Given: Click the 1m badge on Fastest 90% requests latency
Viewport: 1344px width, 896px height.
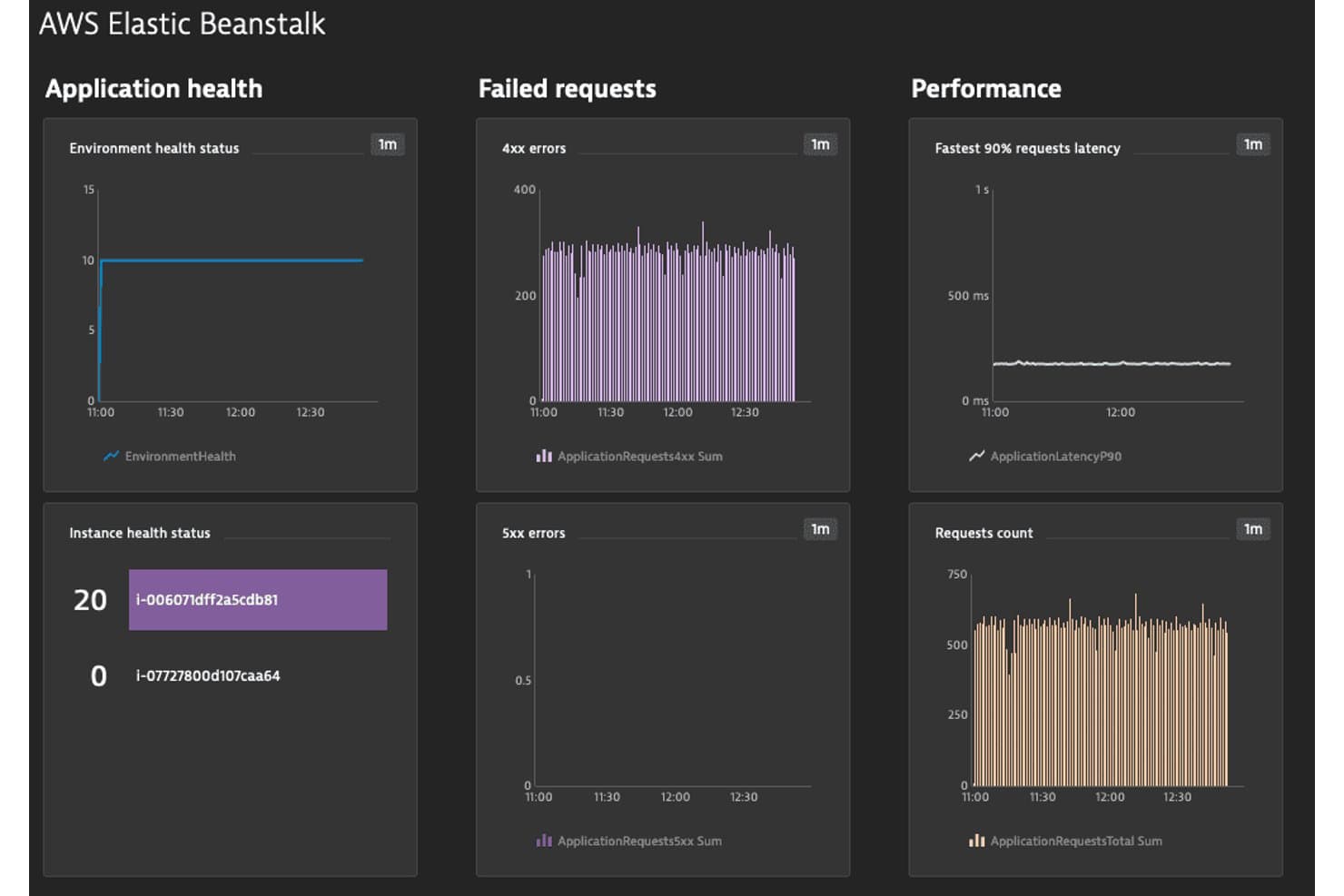Looking at the screenshot, I should [x=1253, y=144].
